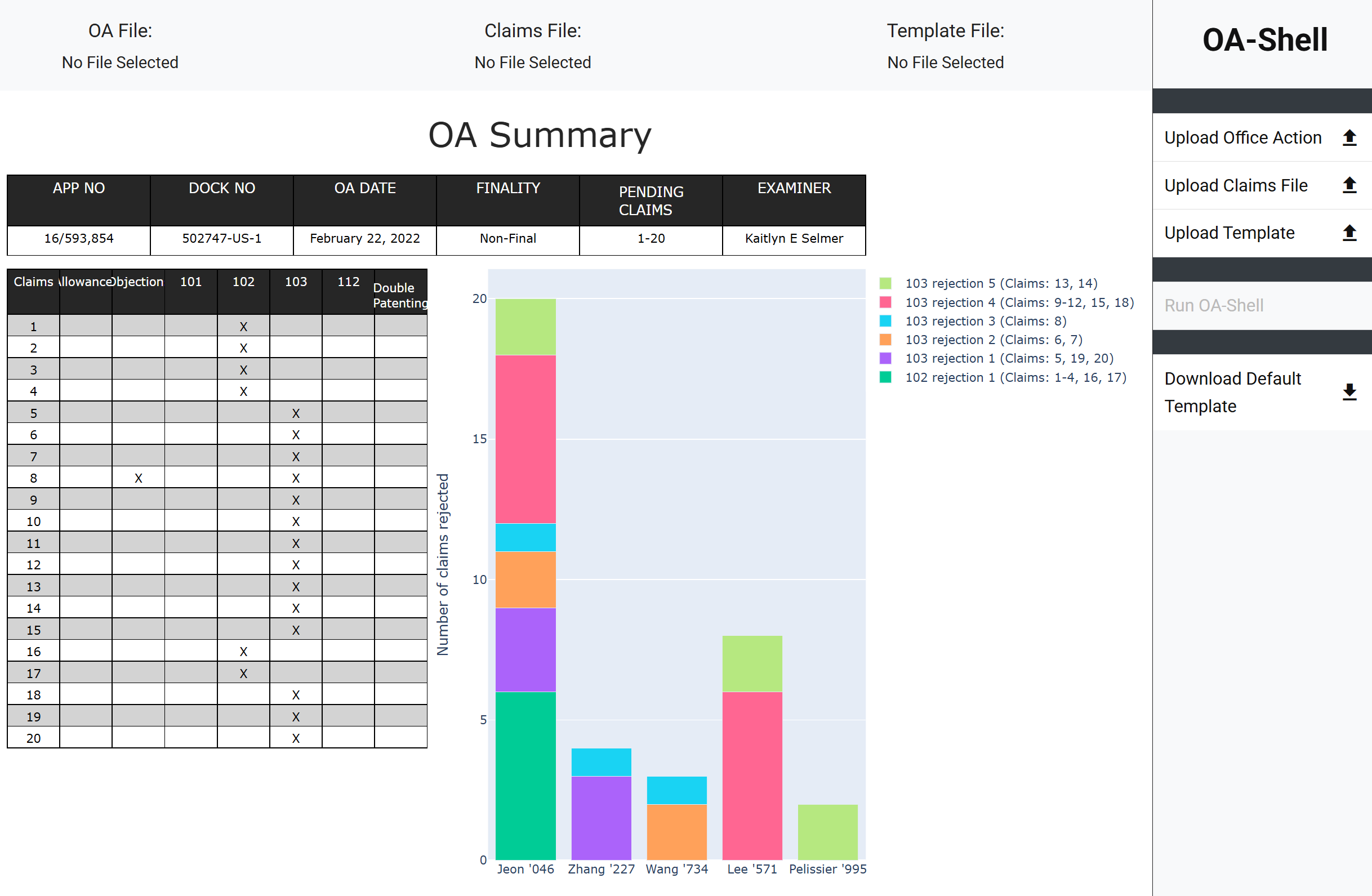The height and width of the screenshot is (896, 1372).
Task: Click the Upload Template upload icon
Action: pyautogui.click(x=1349, y=233)
